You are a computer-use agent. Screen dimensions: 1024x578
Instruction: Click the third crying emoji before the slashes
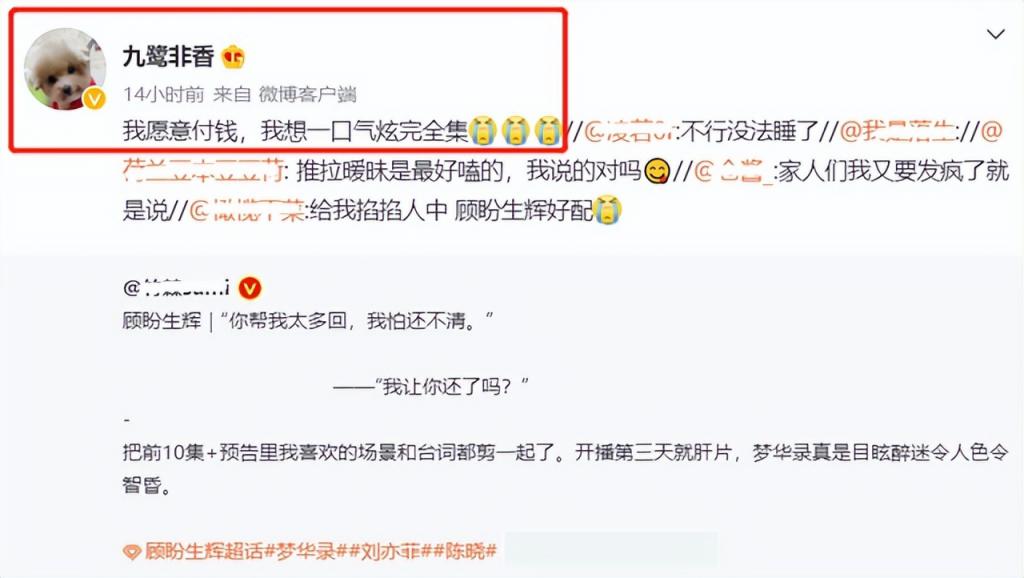tap(548, 131)
